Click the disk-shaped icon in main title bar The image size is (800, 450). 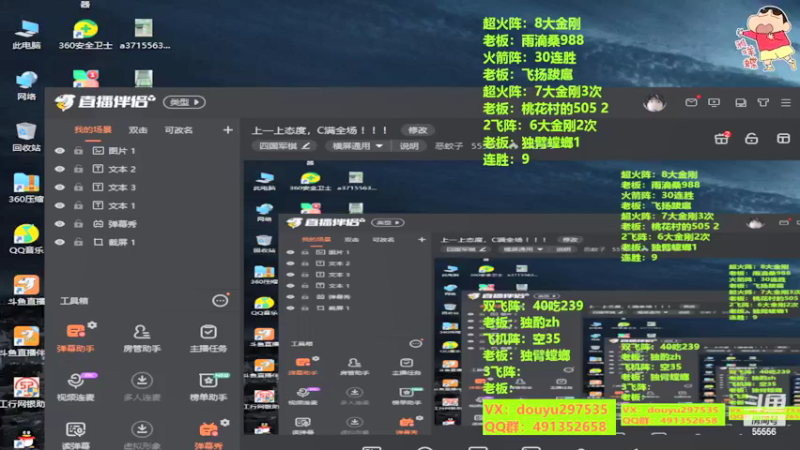point(741,103)
